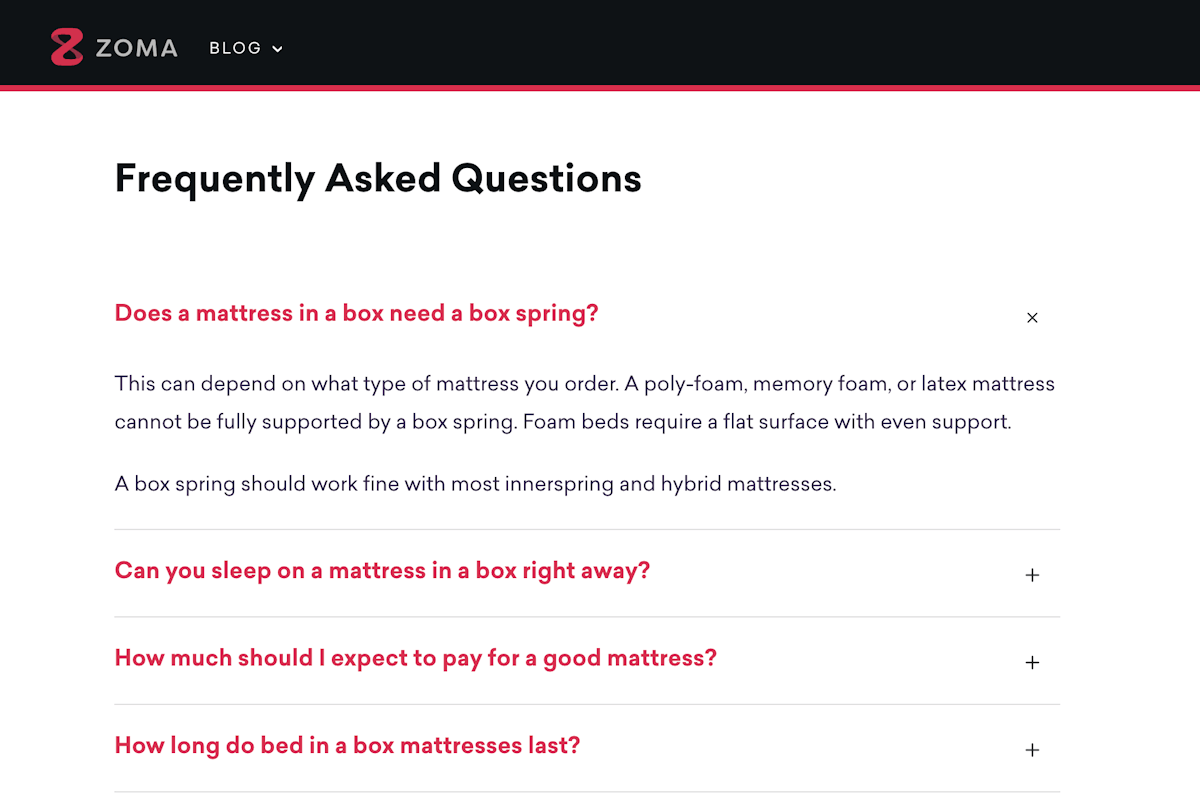Click the plus icon beside the mattress price question
The image size is (1200, 799).
coord(1033,663)
